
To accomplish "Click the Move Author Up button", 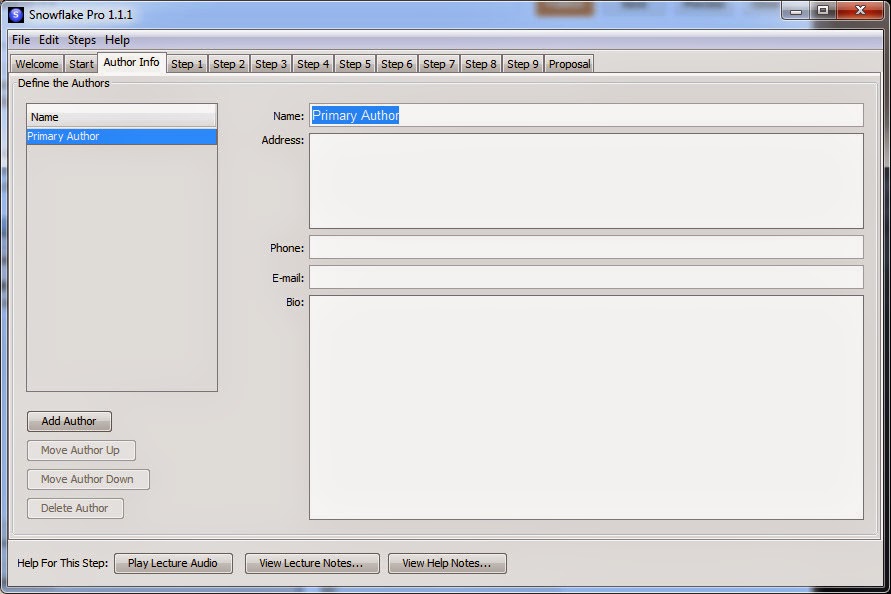I will pyautogui.click(x=81, y=450).
